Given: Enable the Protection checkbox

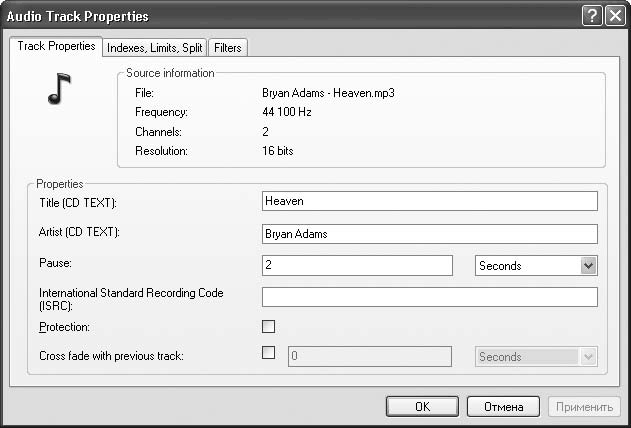Looking at the screenshot, I should tap(268, 326).
